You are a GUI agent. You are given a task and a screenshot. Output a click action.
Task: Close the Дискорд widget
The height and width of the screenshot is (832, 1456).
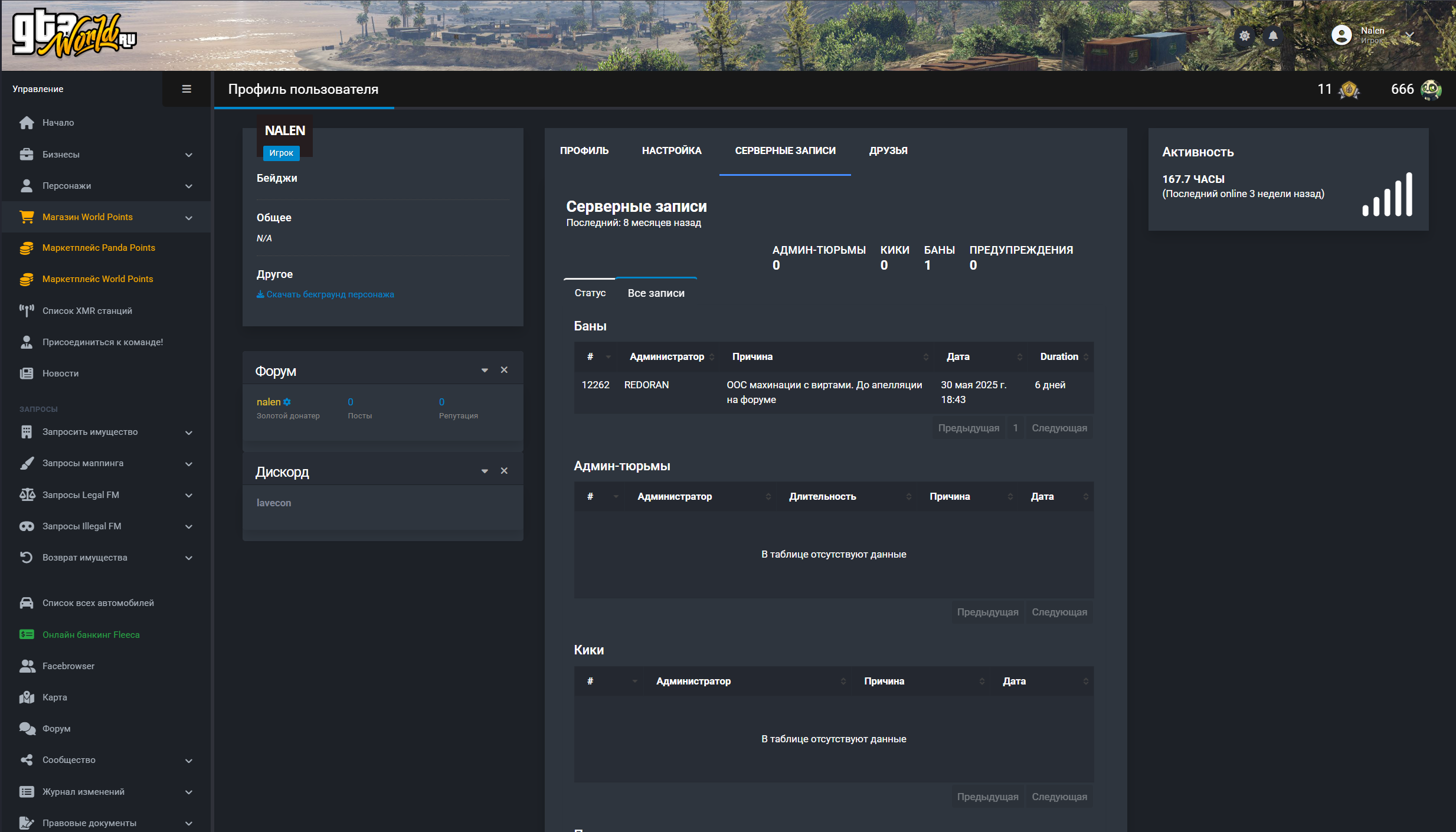(504, 471)
